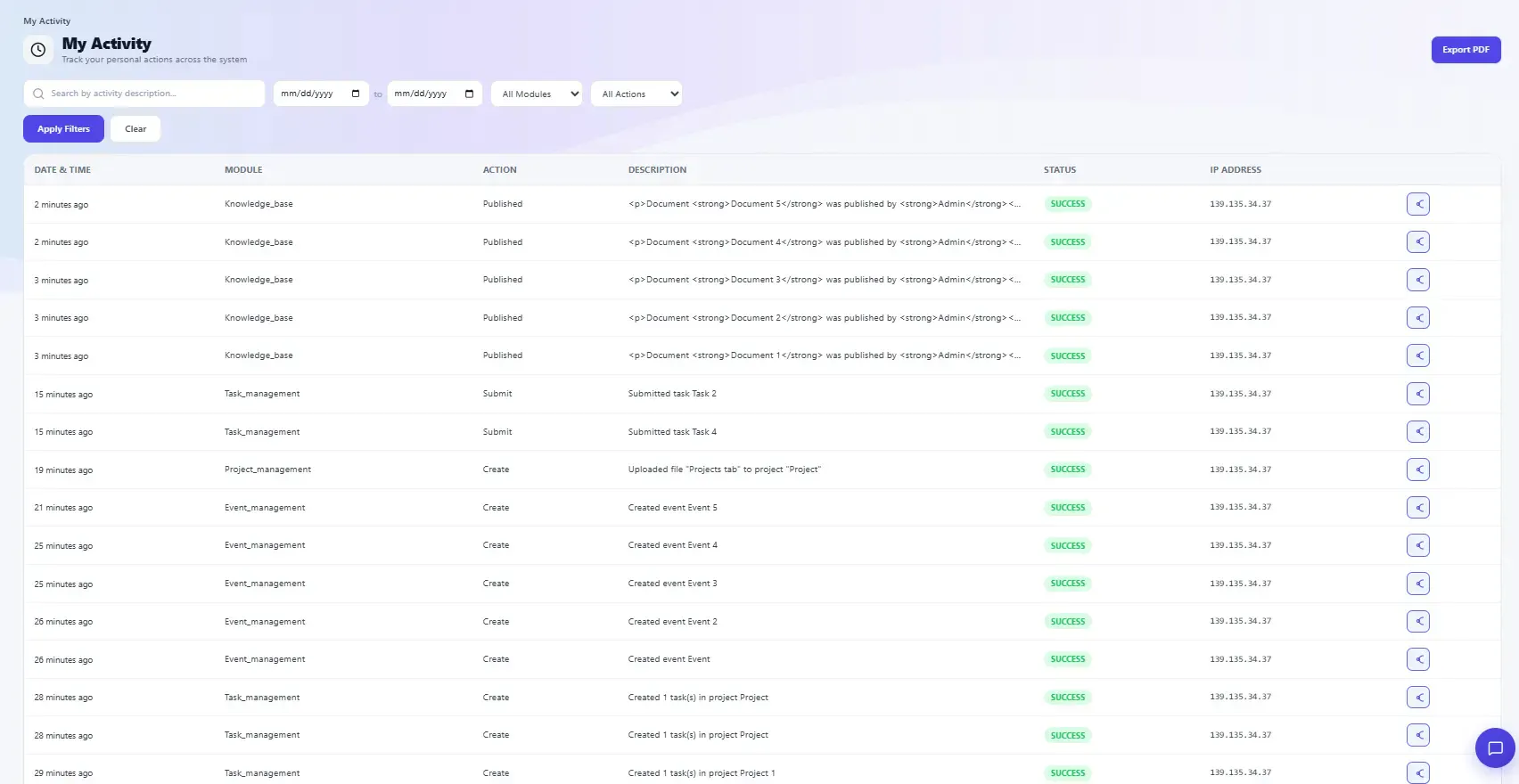Viewport: 1519px width, 784px height.
Task: Click the My Activity breadcrumb text
Action: tap(47, 21)
